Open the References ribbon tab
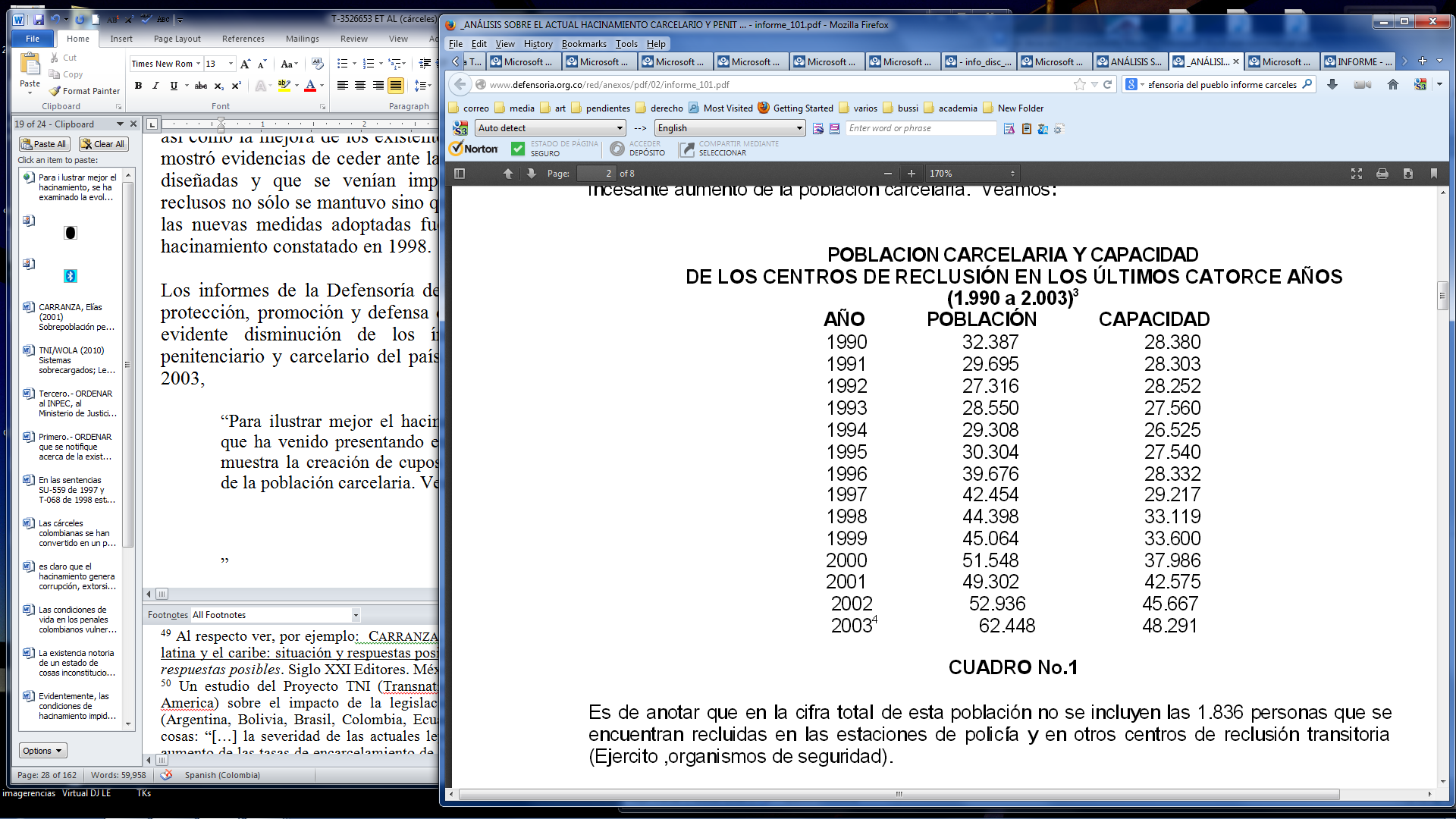 pos(243,39)
